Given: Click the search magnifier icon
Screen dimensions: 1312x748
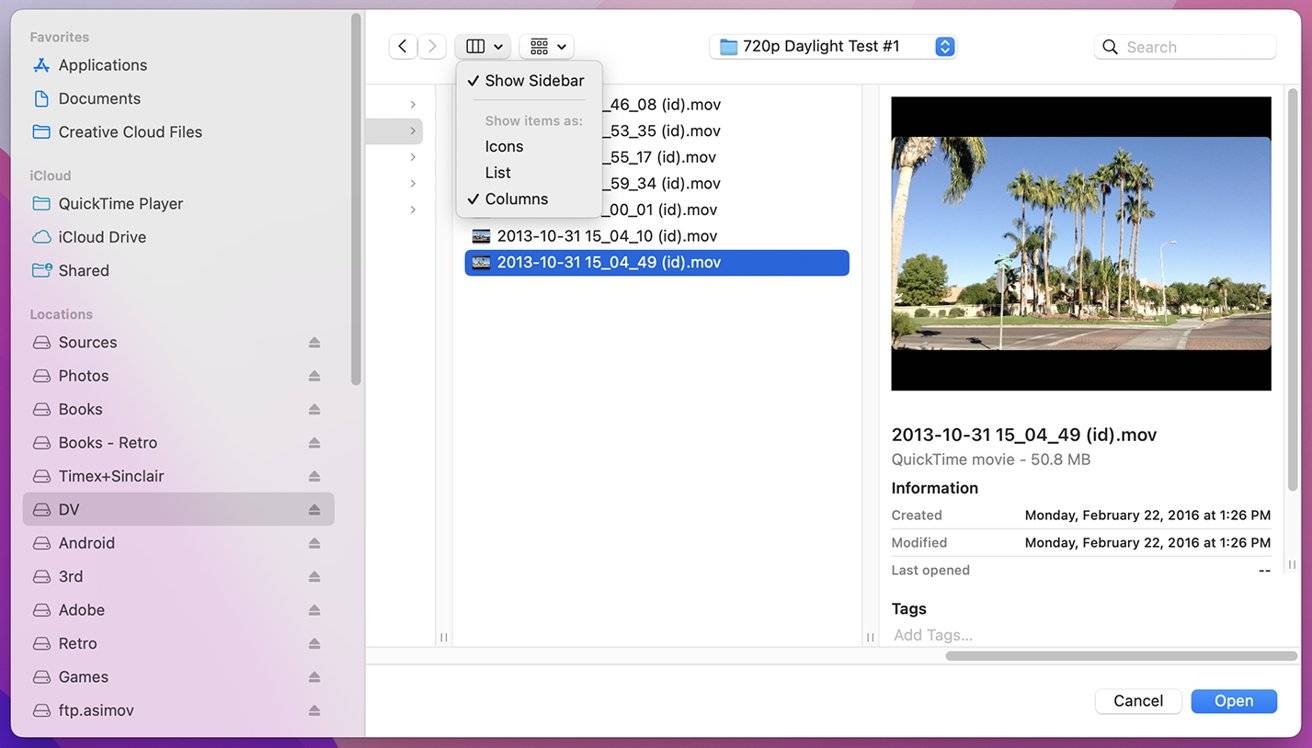Looking at the screenshot, I should click(1109, 47).
